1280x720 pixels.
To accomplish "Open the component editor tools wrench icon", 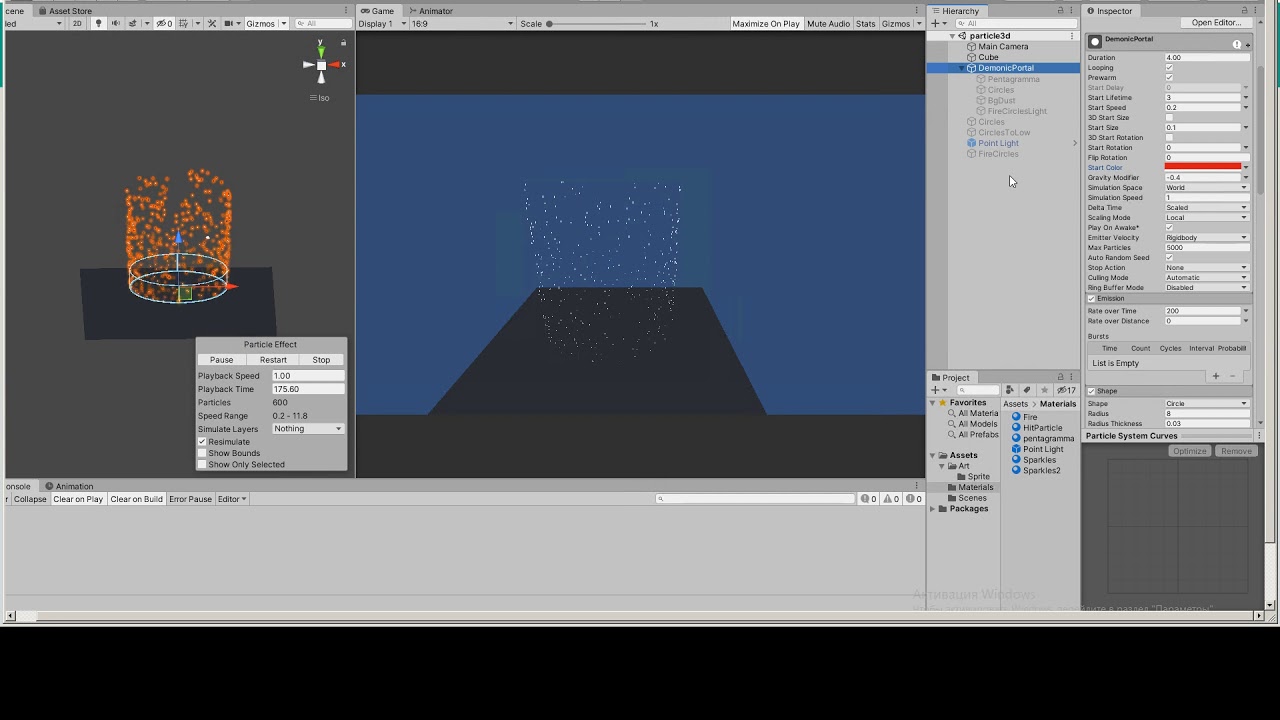I will click(212, 23).
